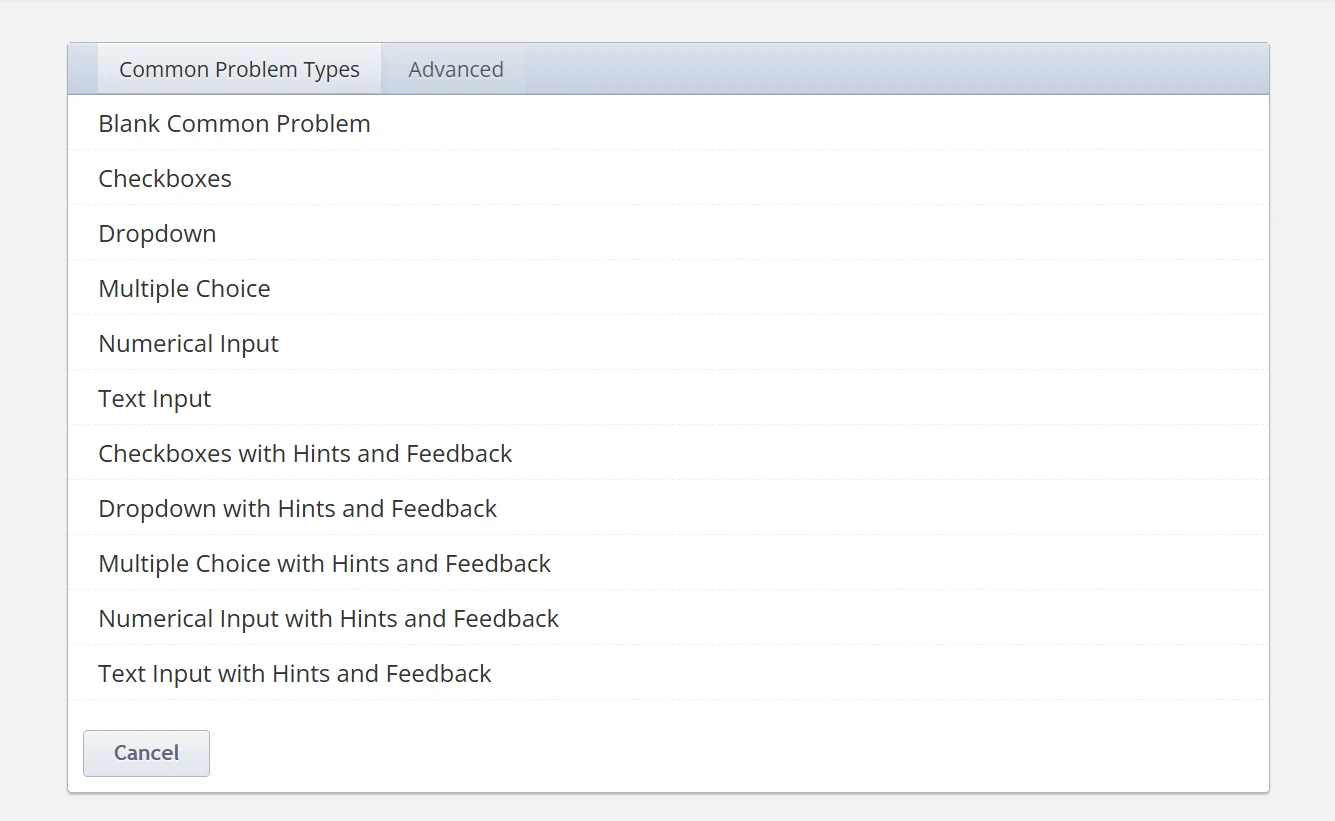Pick the Dropdown problem type
Viewport: 1335px width, 821px height.
point(668,233)
